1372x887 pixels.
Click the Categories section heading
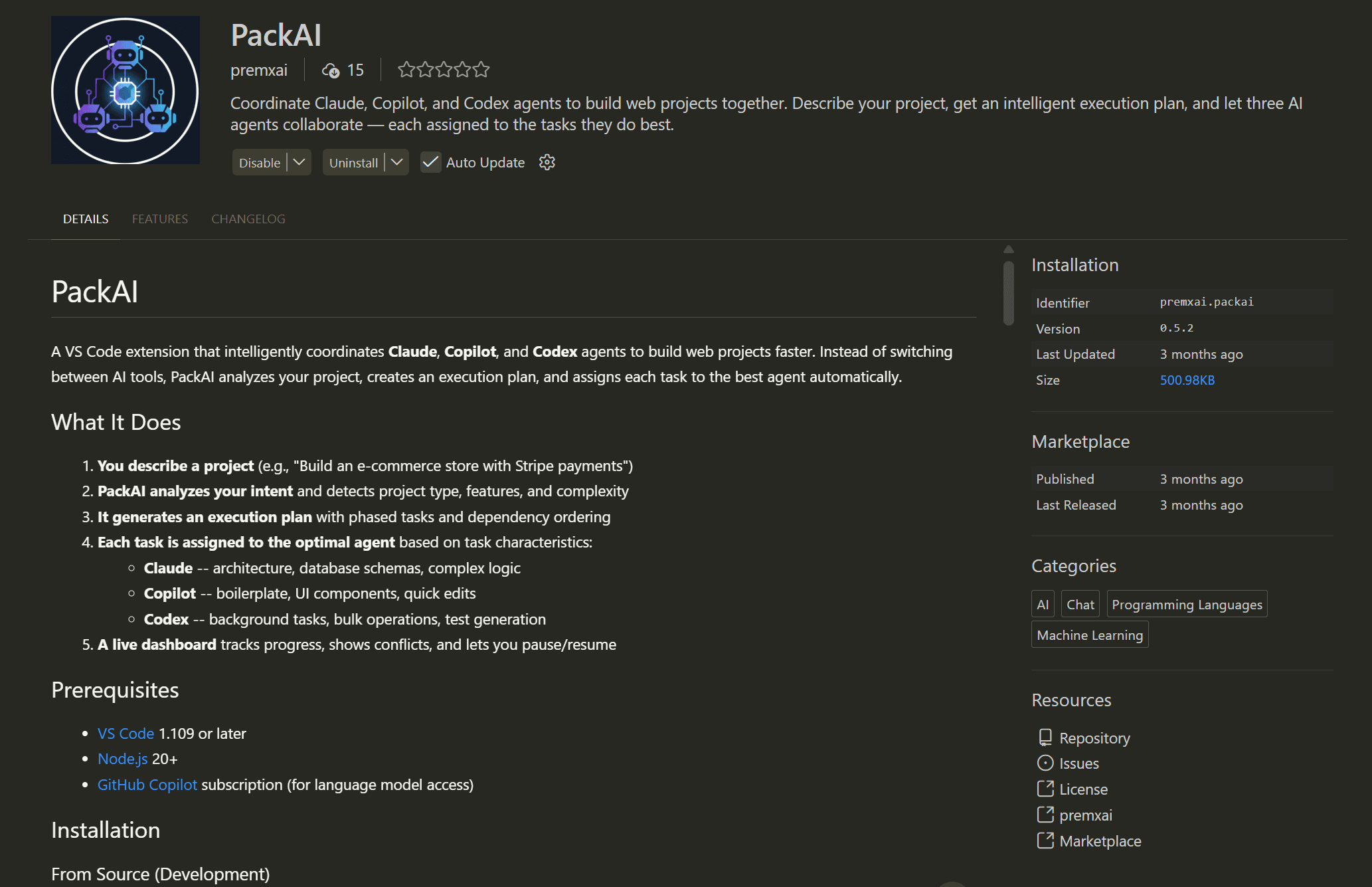(x=1074, y=566)
